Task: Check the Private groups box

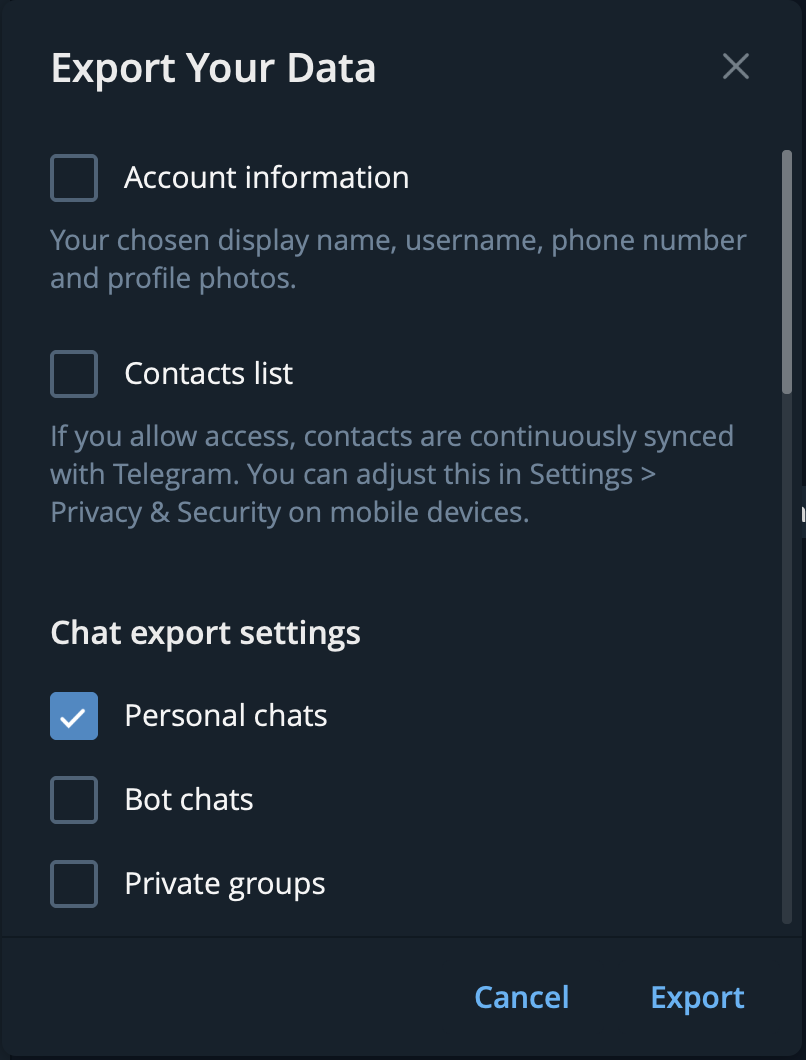Action: pyautogui.click(x=73, y=883)
